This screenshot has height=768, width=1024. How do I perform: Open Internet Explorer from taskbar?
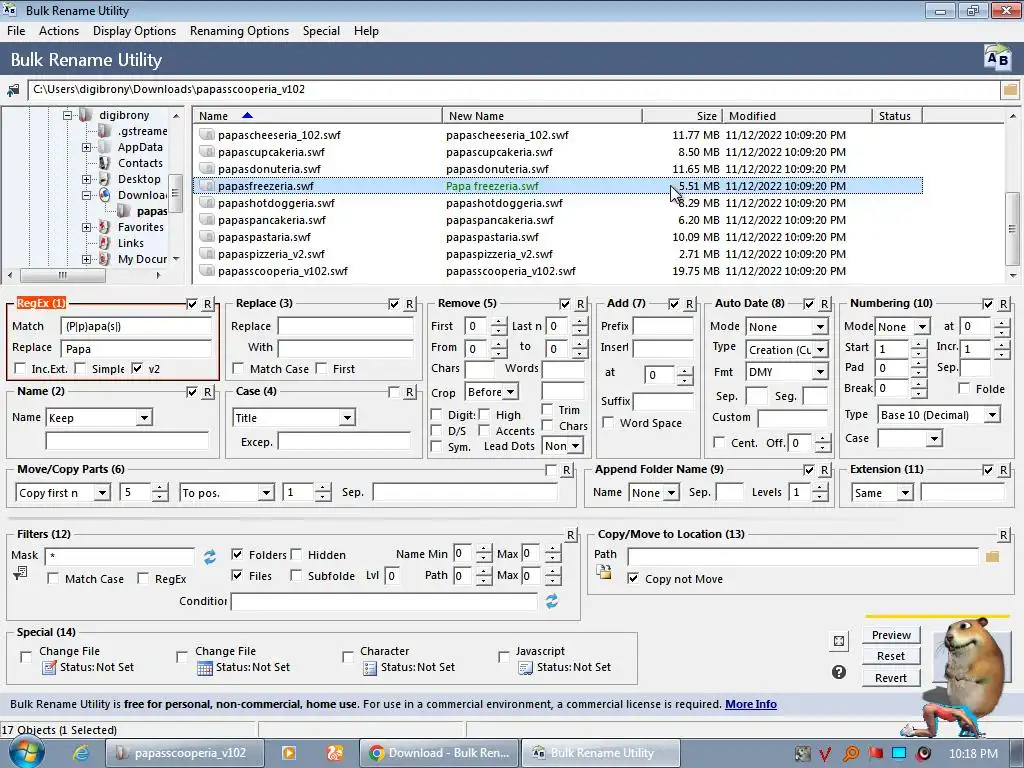tap(80, 753)
